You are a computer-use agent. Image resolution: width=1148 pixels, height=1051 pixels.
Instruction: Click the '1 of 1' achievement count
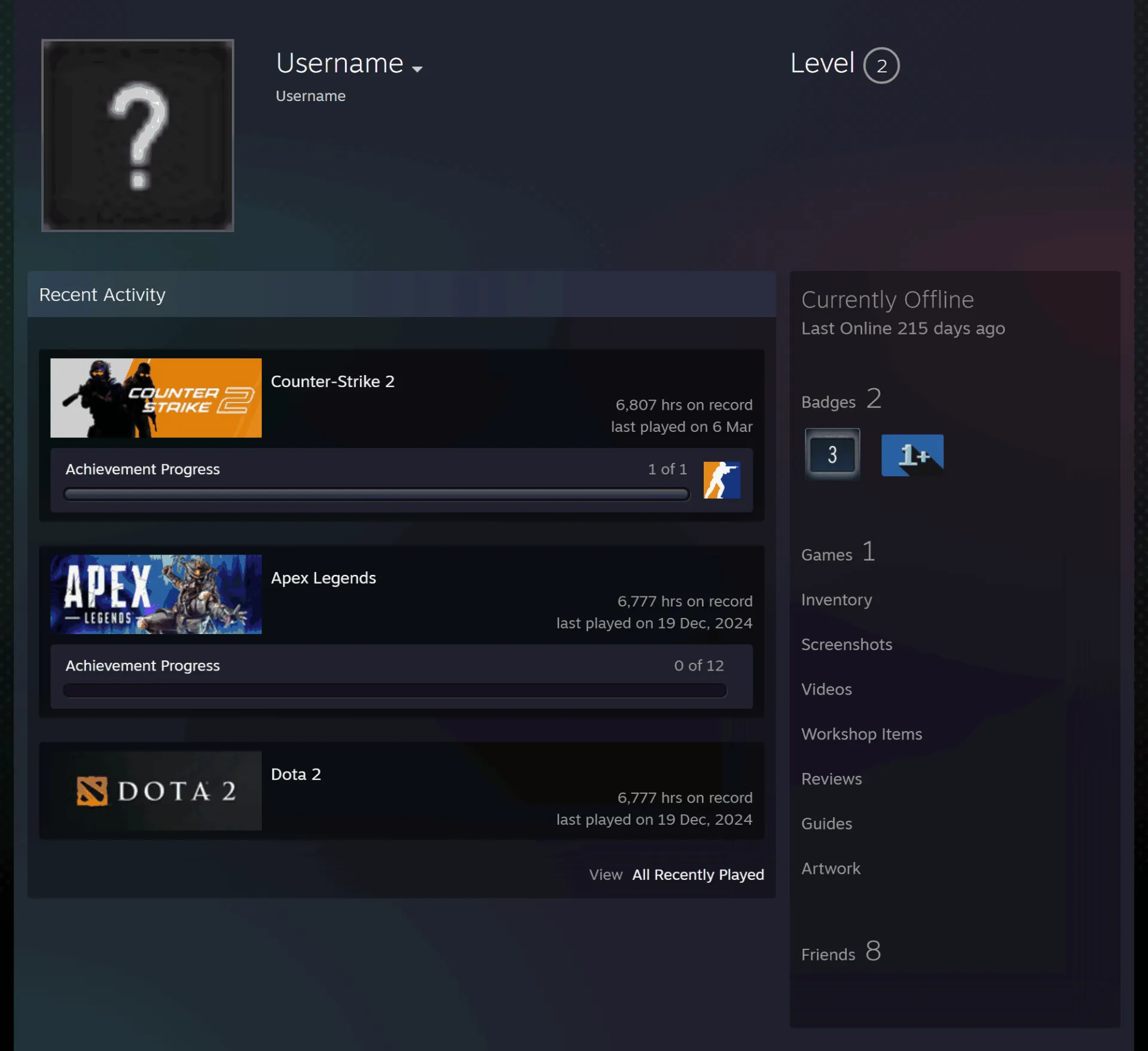pos(667,469)
